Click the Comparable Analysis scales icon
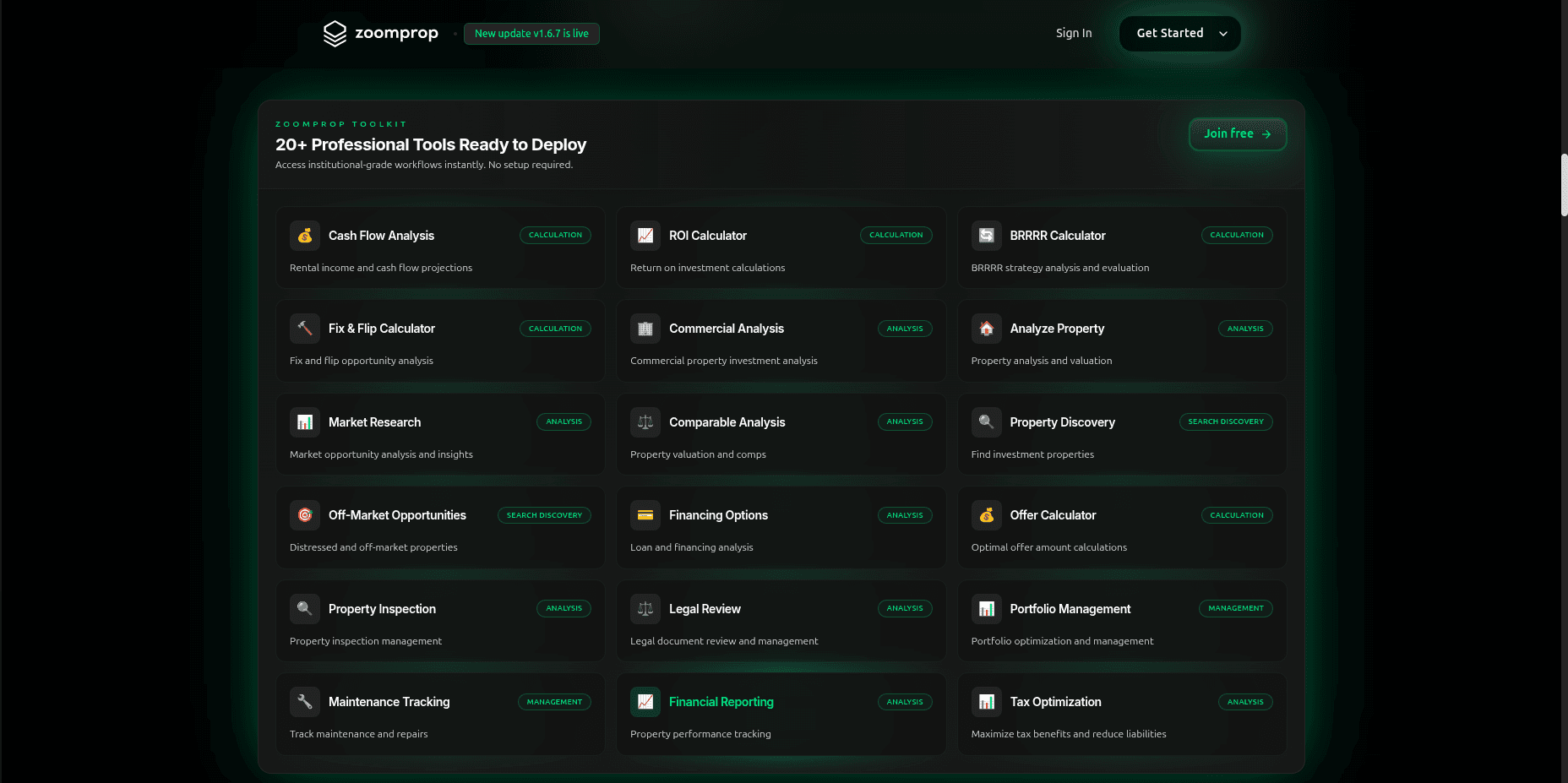 (x=645, y=422)
